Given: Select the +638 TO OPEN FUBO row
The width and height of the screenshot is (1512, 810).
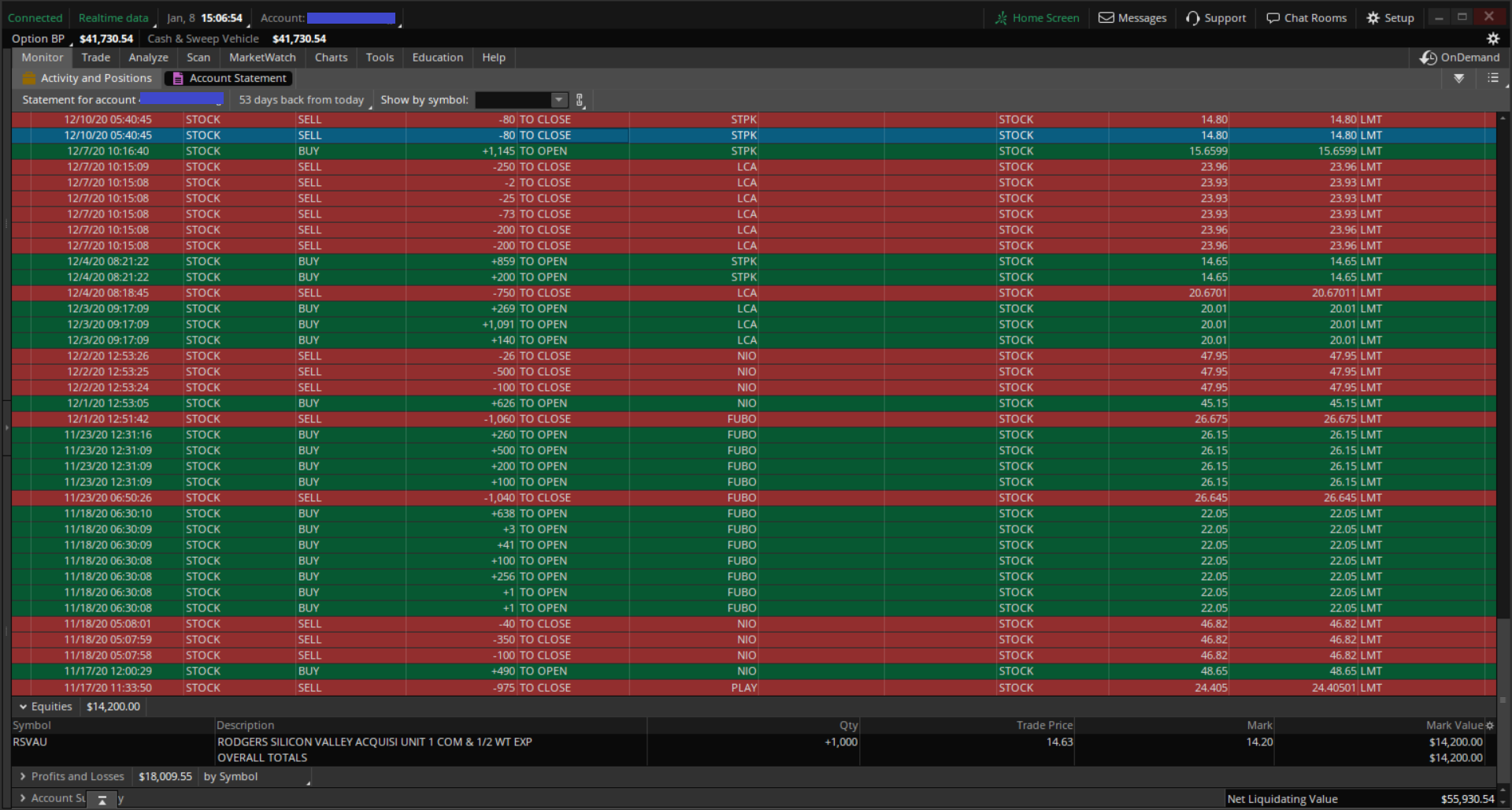Looking at the screenshot, I should click(x=754, y=514).
